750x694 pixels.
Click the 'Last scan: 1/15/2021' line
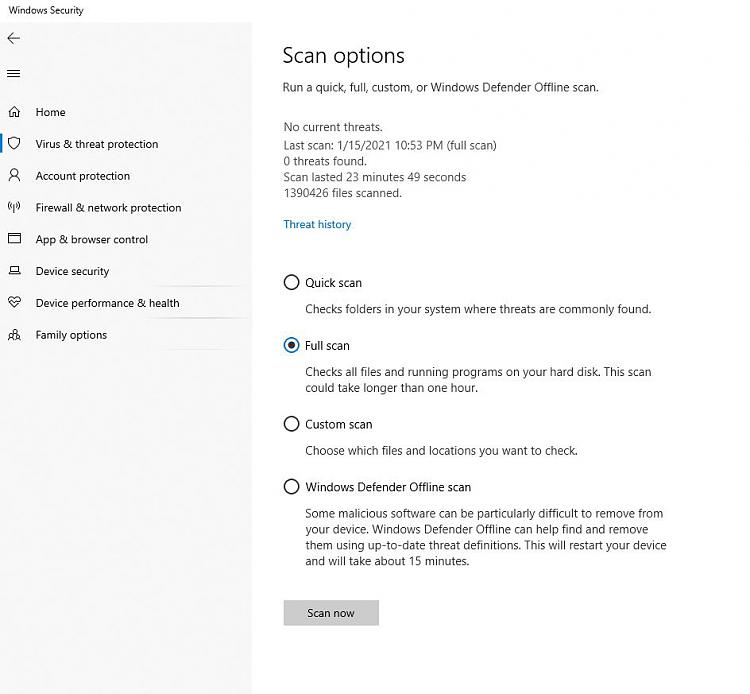pyautogui.click(x=390, y=145)
